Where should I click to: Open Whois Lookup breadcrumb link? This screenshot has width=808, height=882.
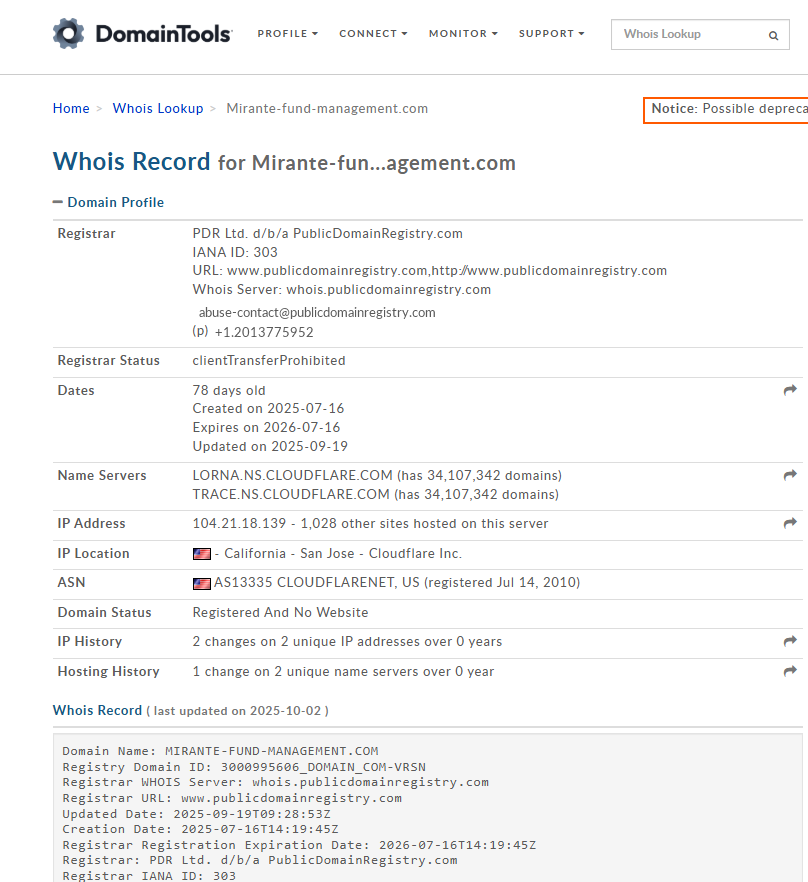coord(158,109)
